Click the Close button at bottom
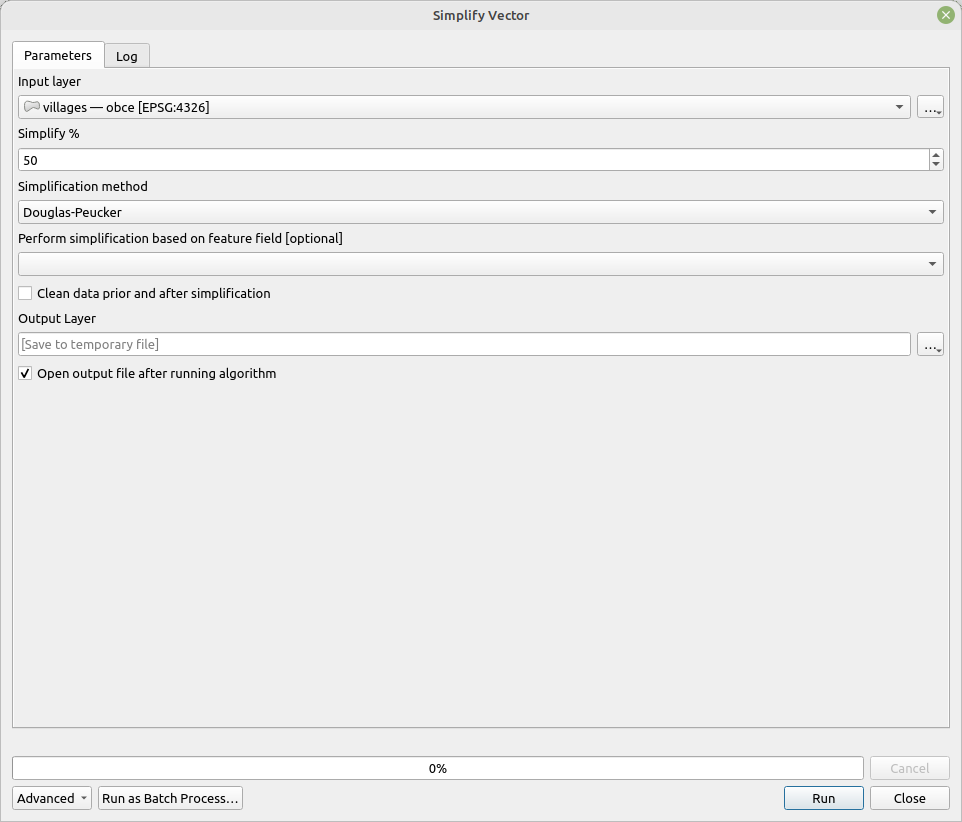The height and width of the screenshot is (822, 962). pos(909,798)
